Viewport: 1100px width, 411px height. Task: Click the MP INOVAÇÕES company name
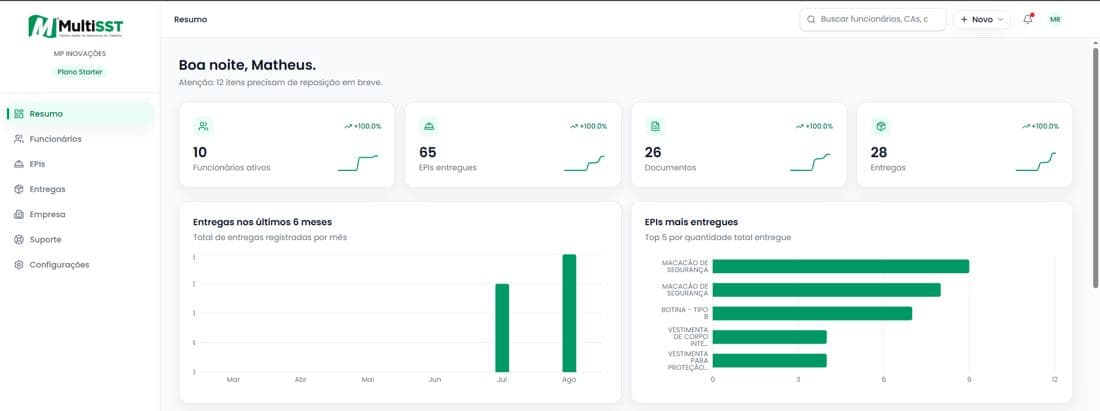(x=80, y=53)
